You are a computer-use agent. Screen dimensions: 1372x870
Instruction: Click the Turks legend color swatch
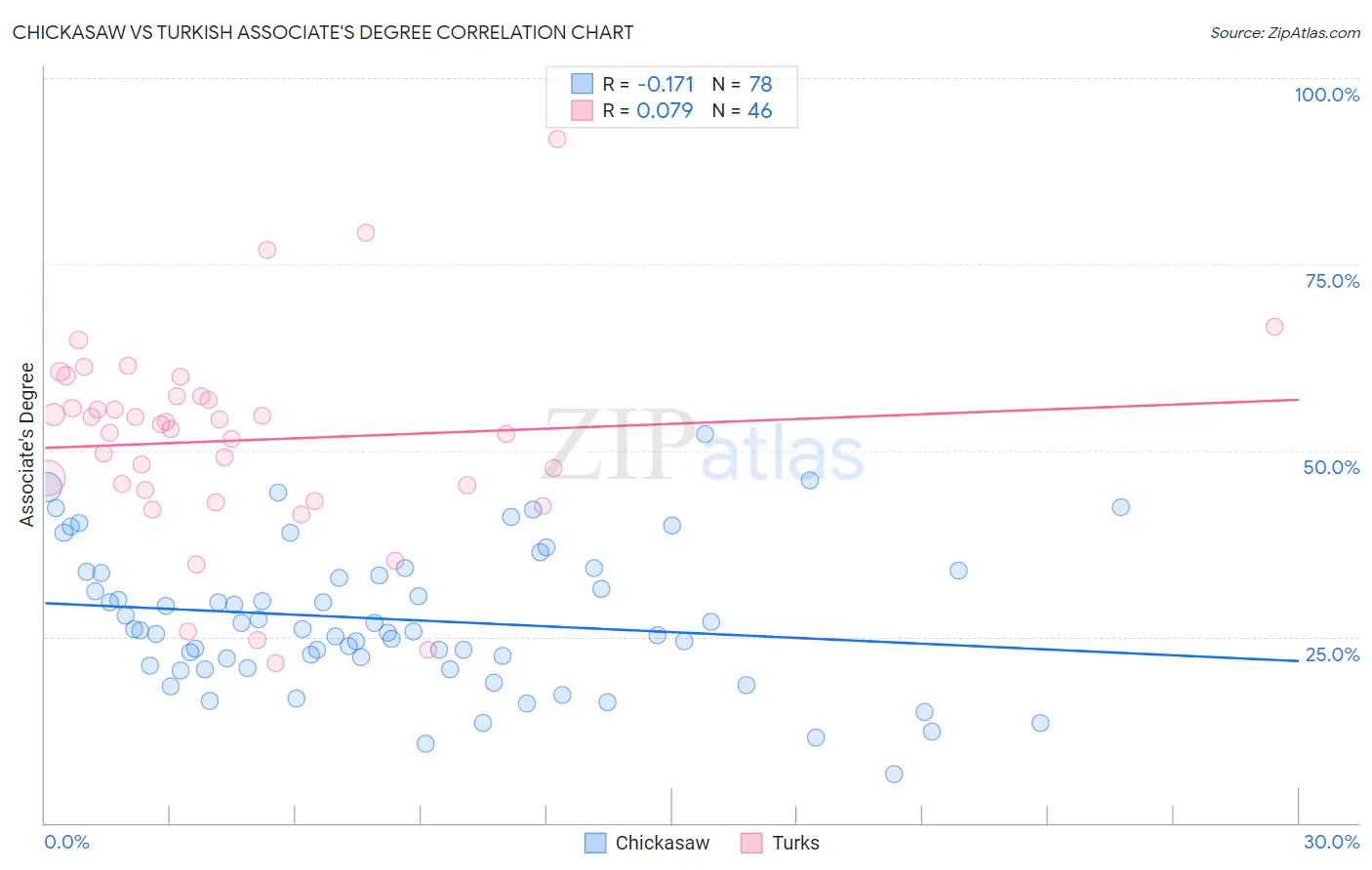pos(751,843)
